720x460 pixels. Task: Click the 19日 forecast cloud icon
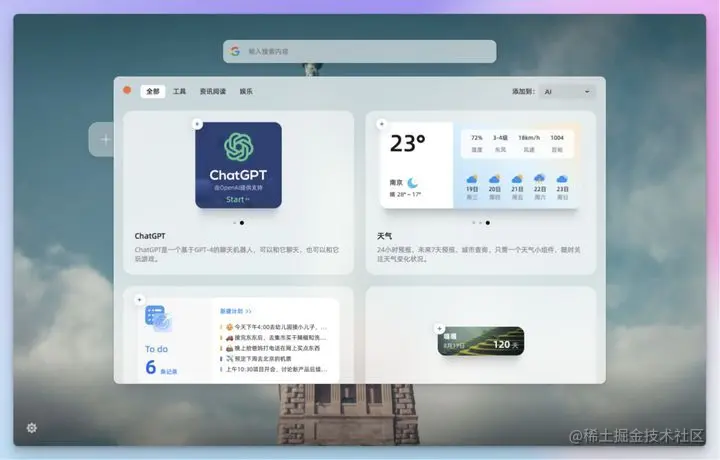[472, 179]
